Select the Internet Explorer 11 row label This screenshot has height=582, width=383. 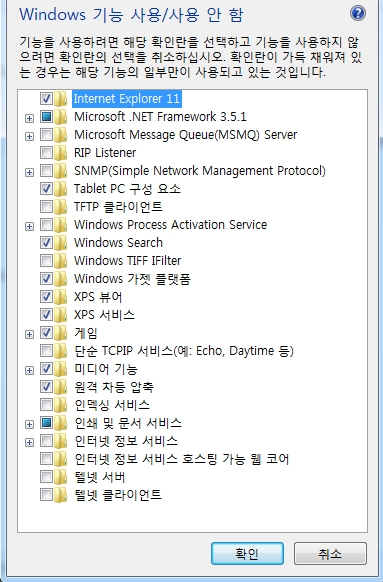pyautogui.click(x=127, y=99)
